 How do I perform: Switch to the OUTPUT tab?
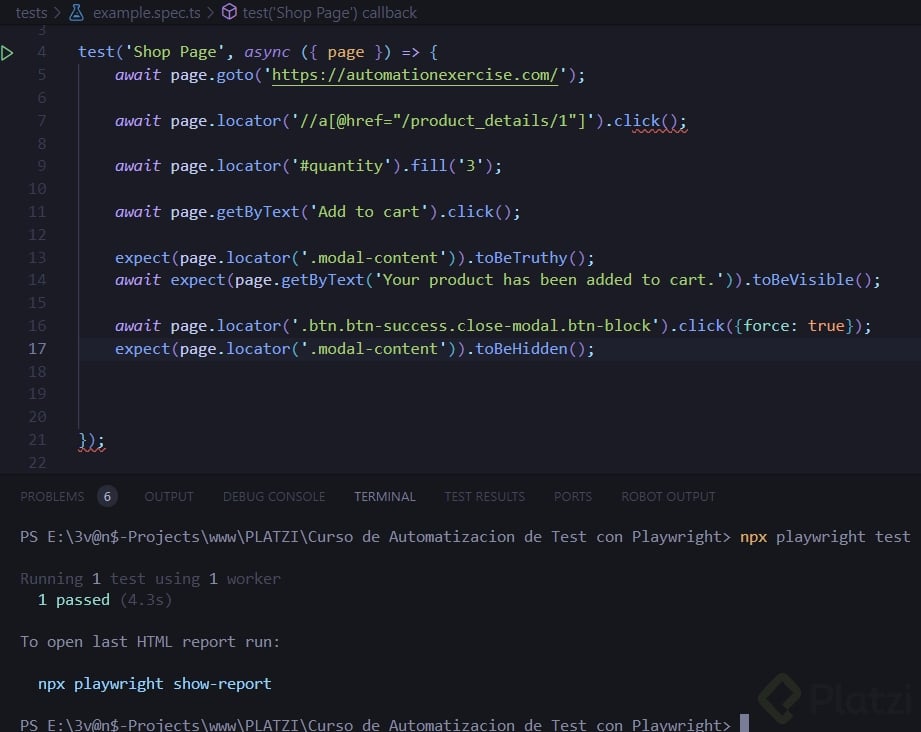pyautogui.click(x=169, y=497)
